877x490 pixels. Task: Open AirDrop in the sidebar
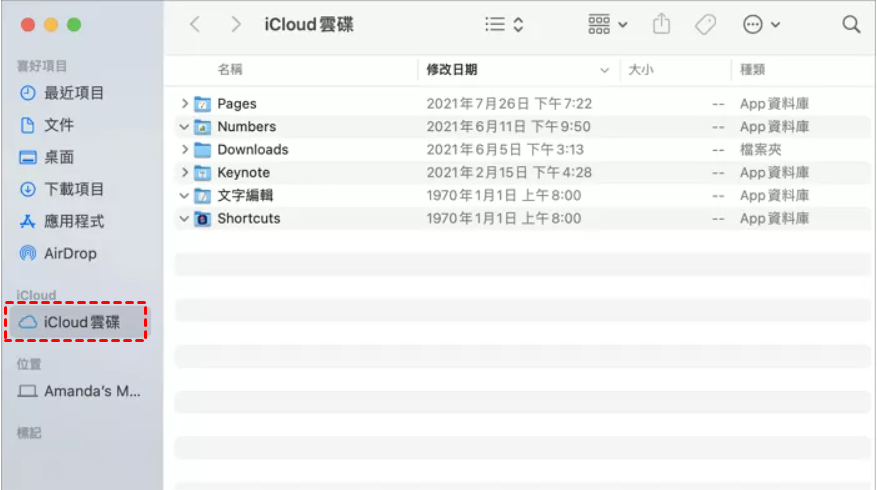point(70,253)
